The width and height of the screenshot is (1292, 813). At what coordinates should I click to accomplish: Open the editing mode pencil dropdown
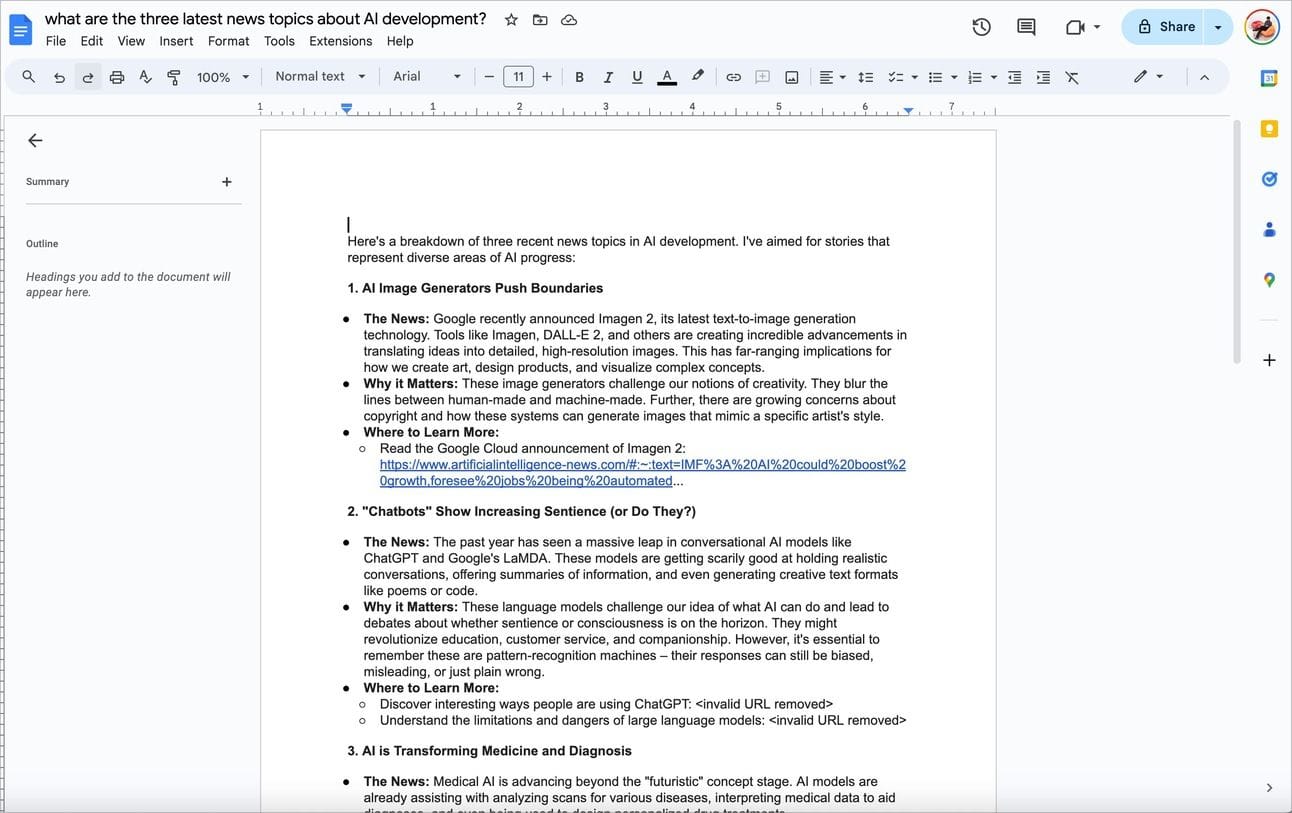(x=1148, y=77)
